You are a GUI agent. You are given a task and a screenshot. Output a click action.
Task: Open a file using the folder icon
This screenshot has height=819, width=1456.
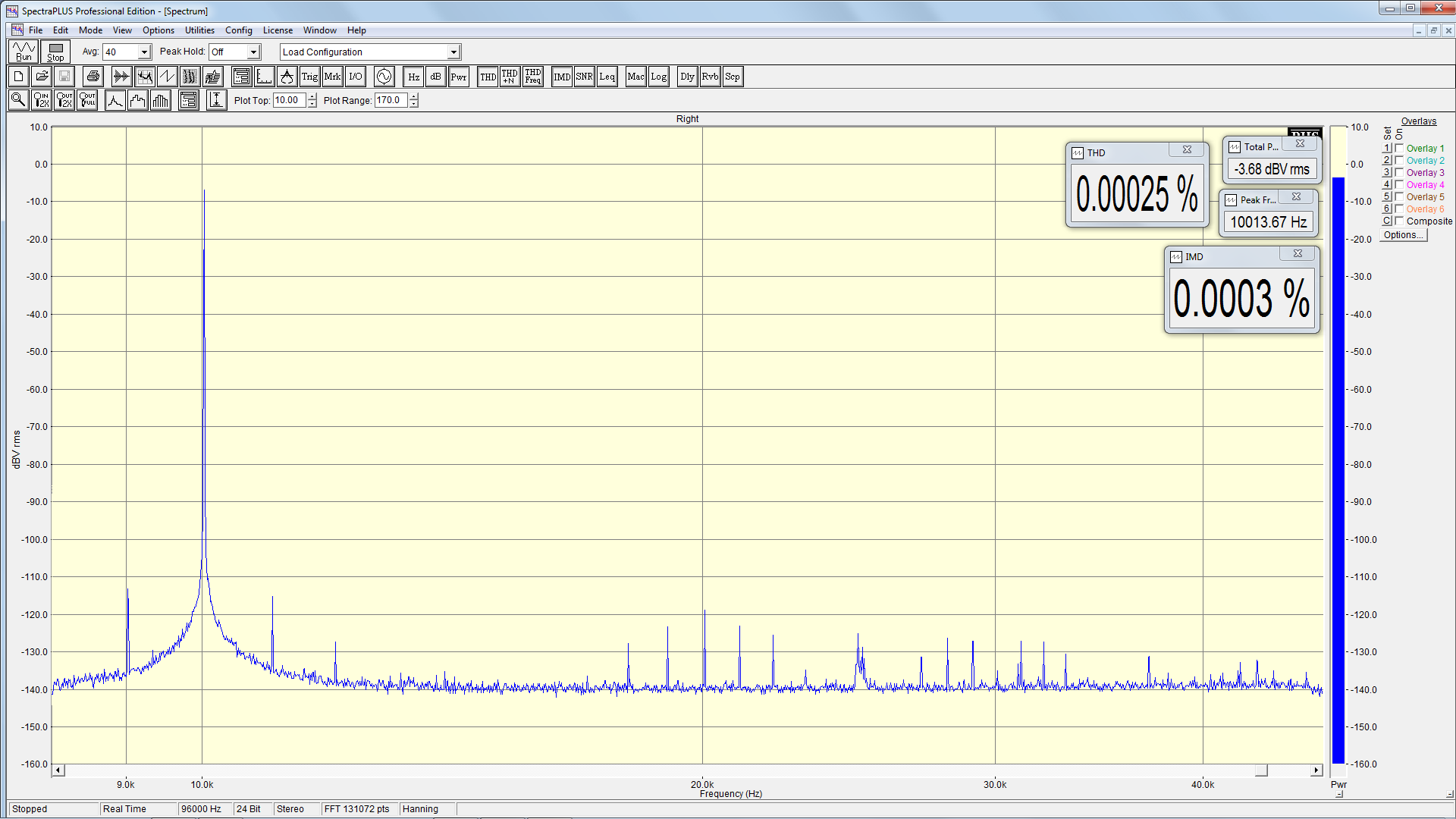point(42,77)
